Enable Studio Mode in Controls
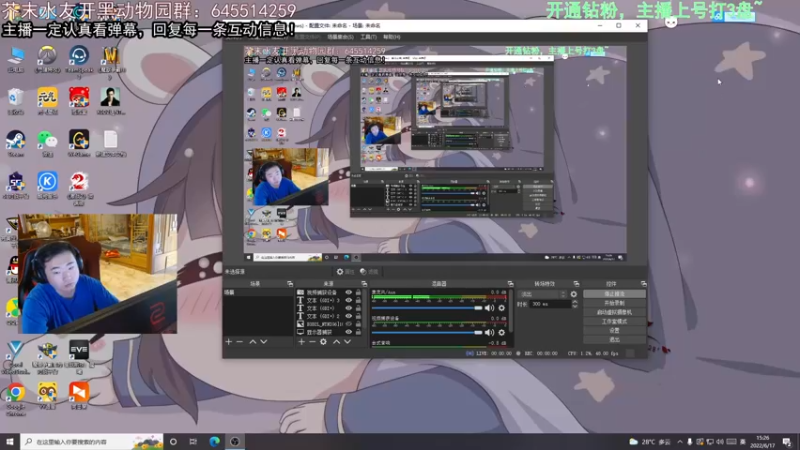This screenshot has width=800, height=450. coord(614,321)
